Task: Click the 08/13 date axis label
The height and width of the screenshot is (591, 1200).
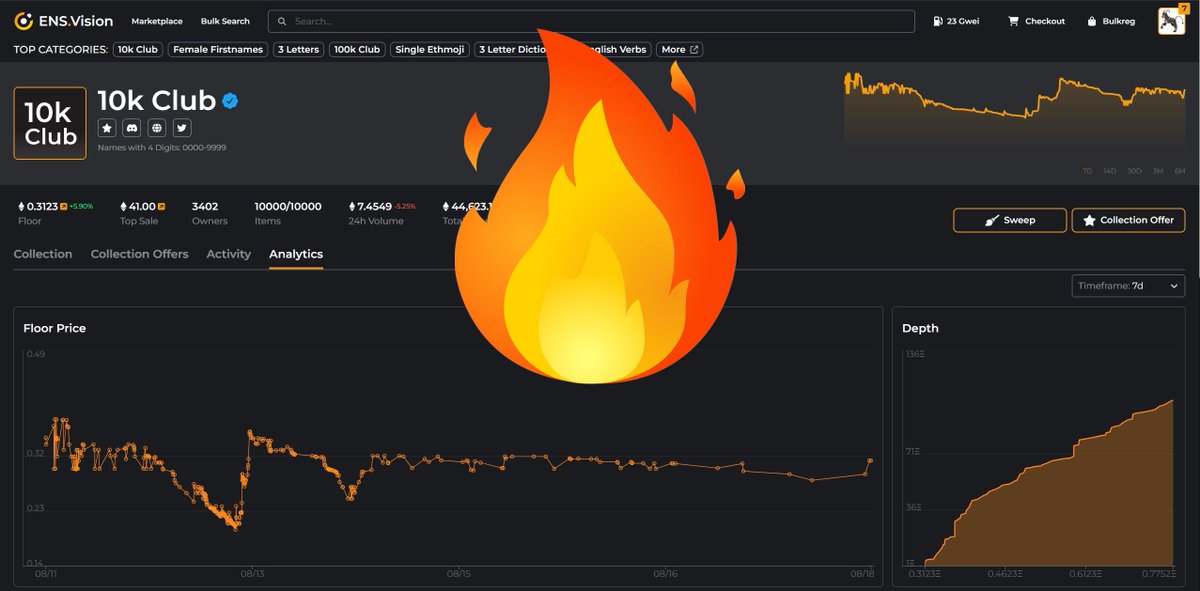Action: 251,574
